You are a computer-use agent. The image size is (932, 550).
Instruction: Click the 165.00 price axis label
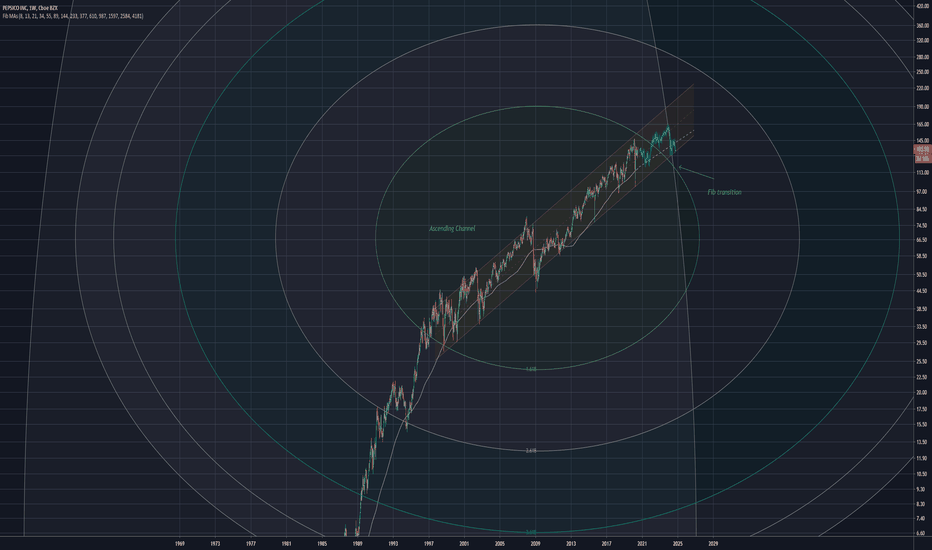[x=922, y=125]
